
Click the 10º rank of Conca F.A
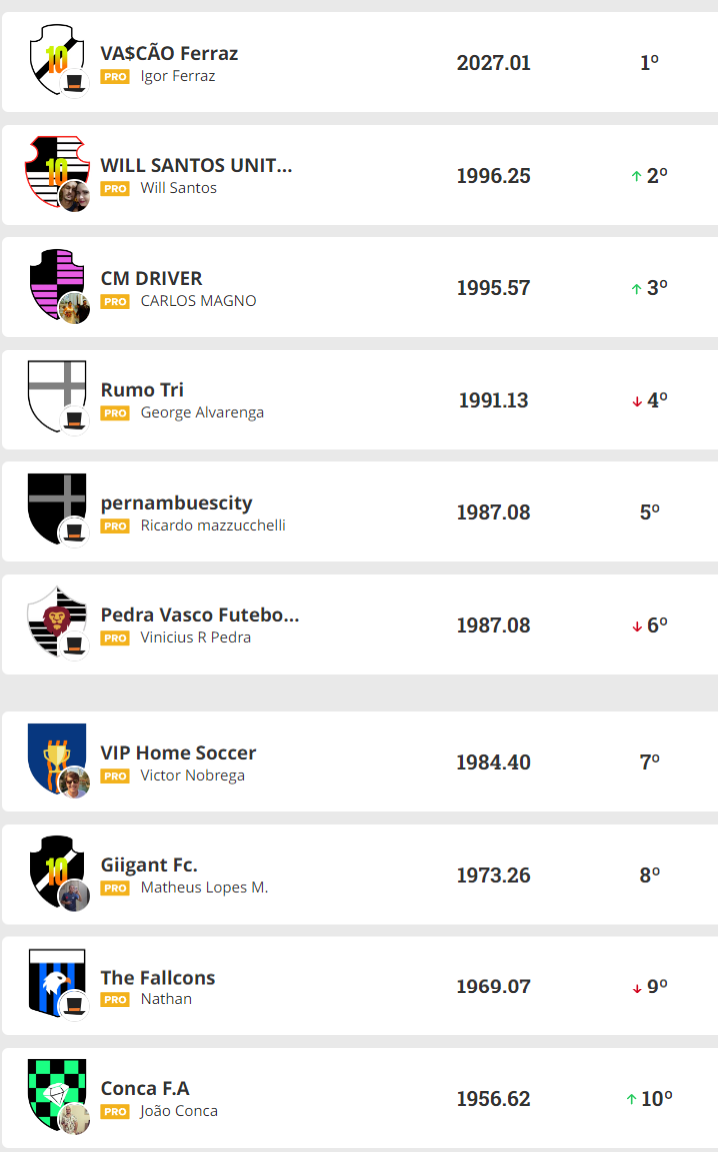656,1099
